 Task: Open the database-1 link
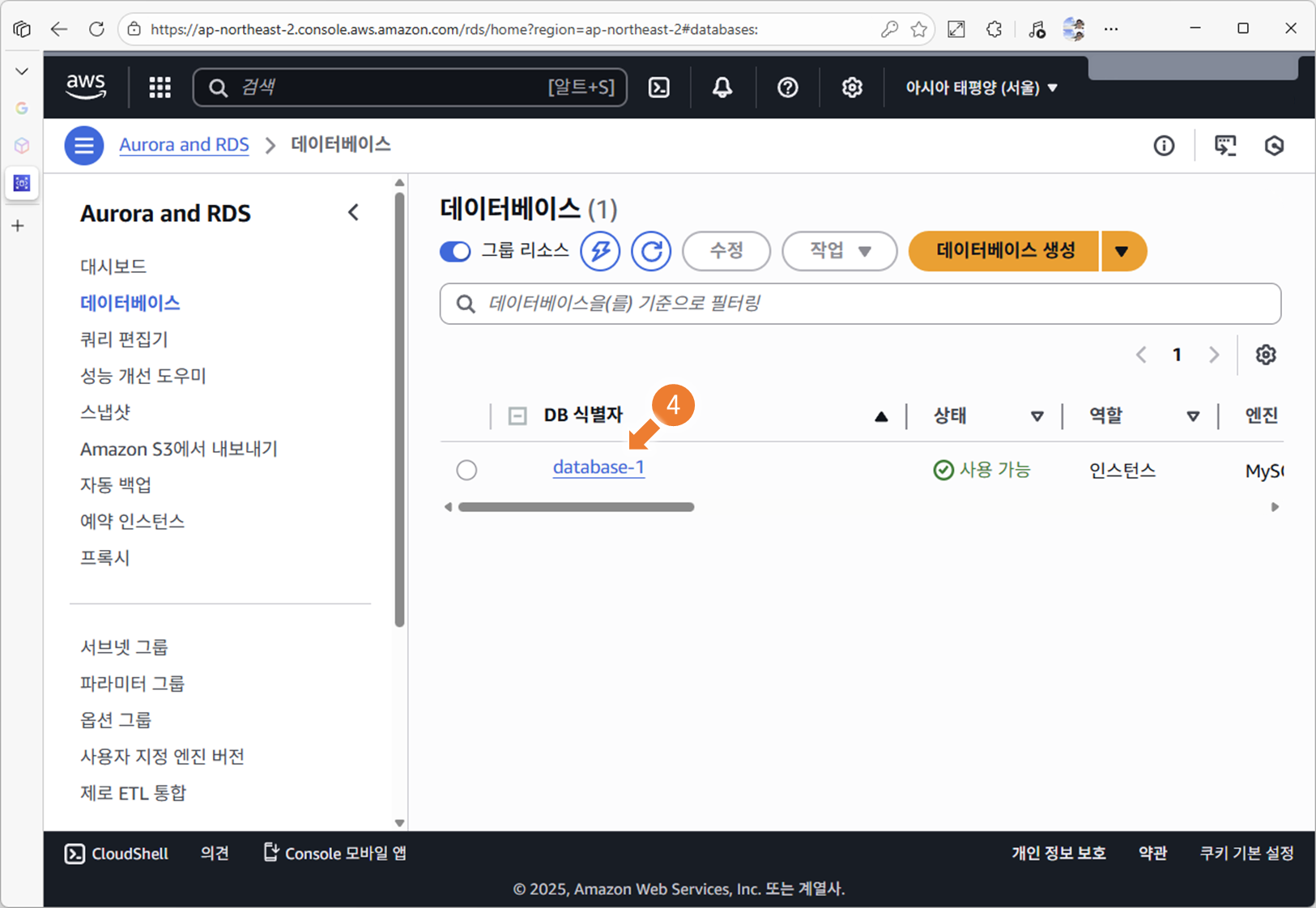point(598,467)
